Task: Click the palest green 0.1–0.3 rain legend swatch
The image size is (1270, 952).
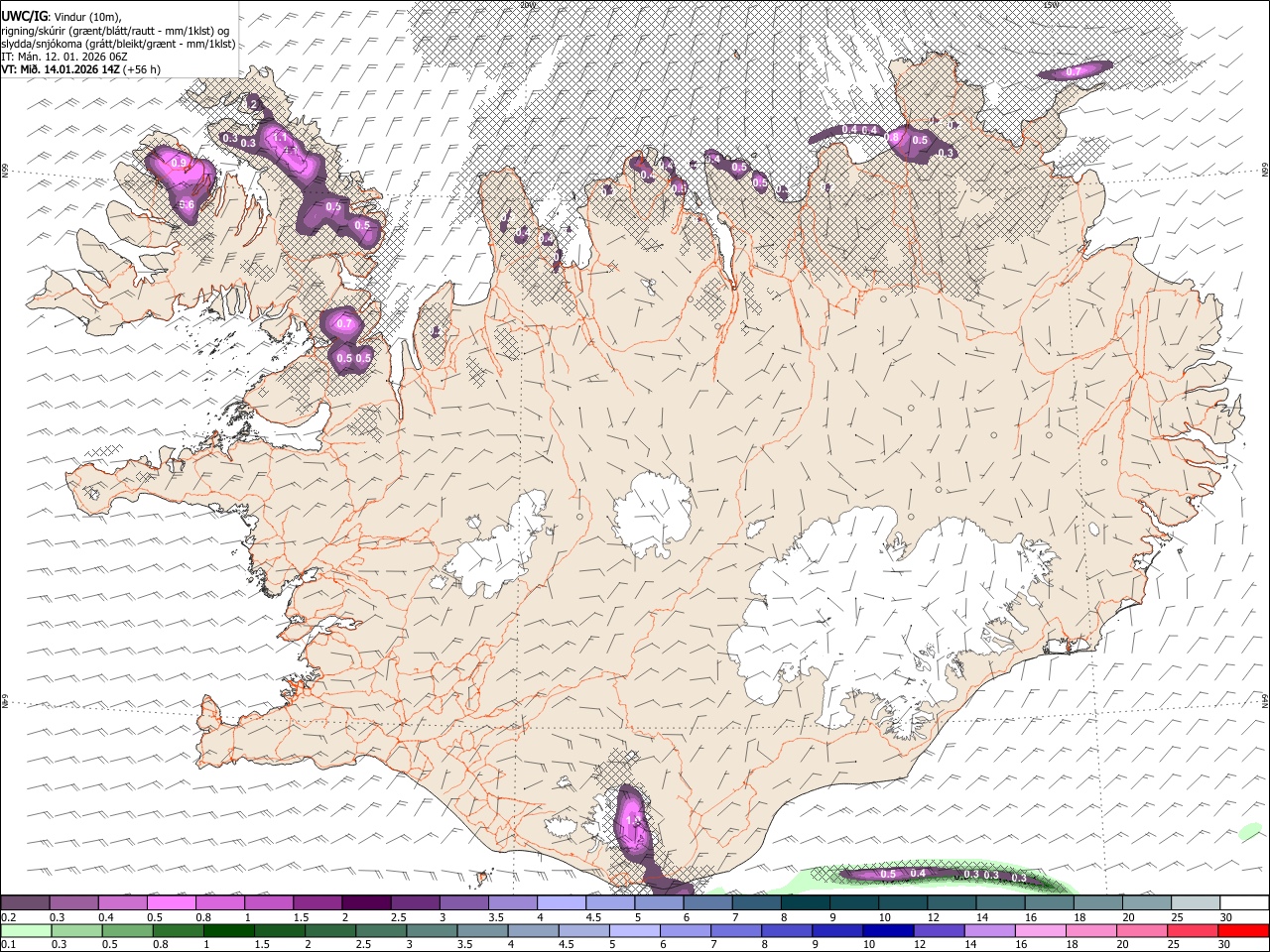Action: (26, 931)
